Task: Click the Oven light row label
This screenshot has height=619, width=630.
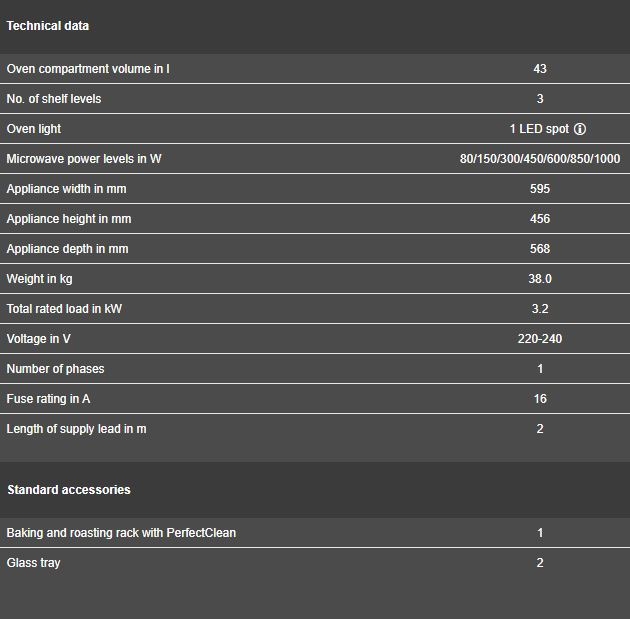Action: [34, 129]
